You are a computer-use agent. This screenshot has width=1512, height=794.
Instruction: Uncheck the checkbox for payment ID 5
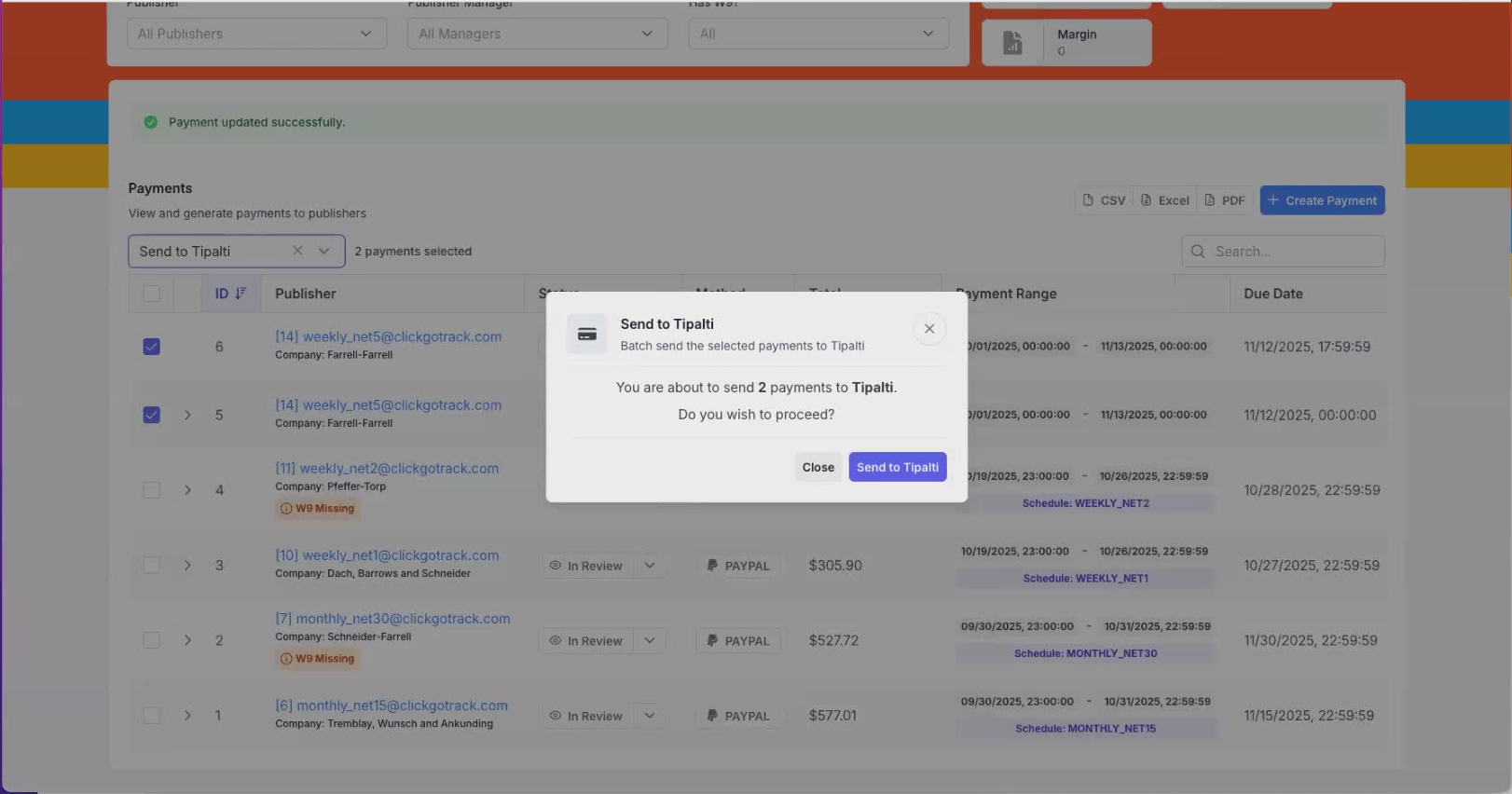click(151, 415)
